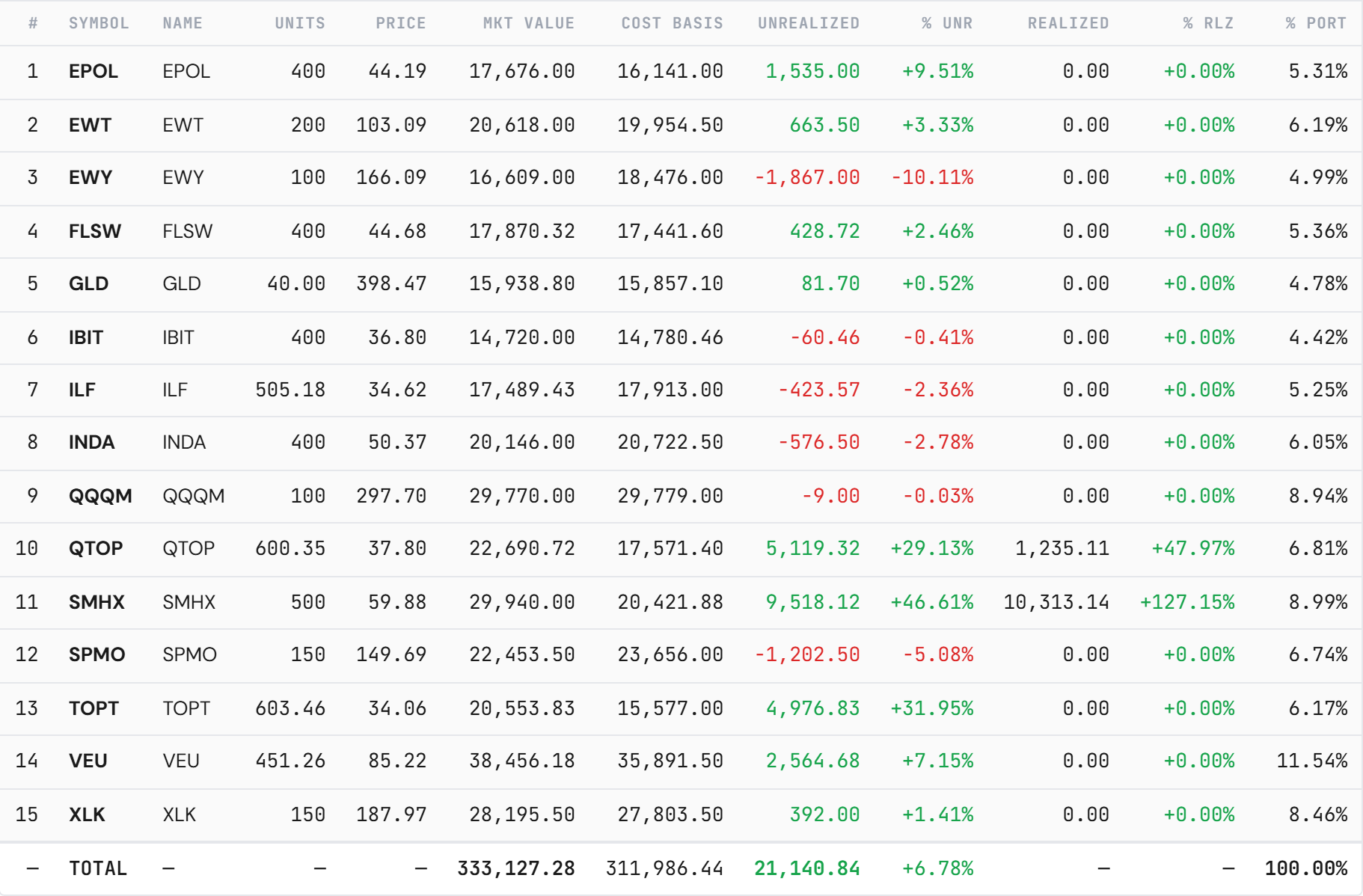Click XLK price 187.97
The width and height of the screenshot is (1363, 896).
391,814
